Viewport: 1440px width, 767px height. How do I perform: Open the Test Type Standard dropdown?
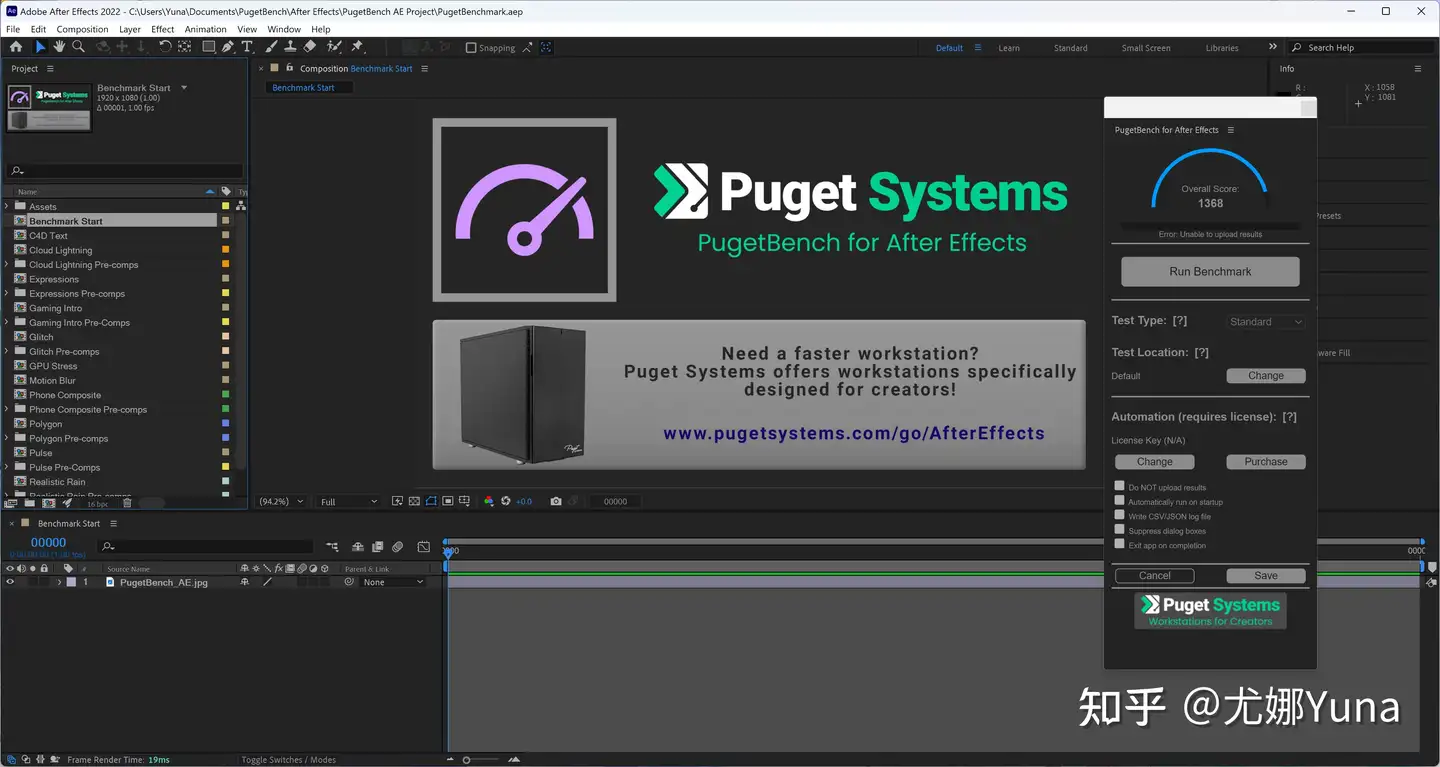click(1266, 322)
